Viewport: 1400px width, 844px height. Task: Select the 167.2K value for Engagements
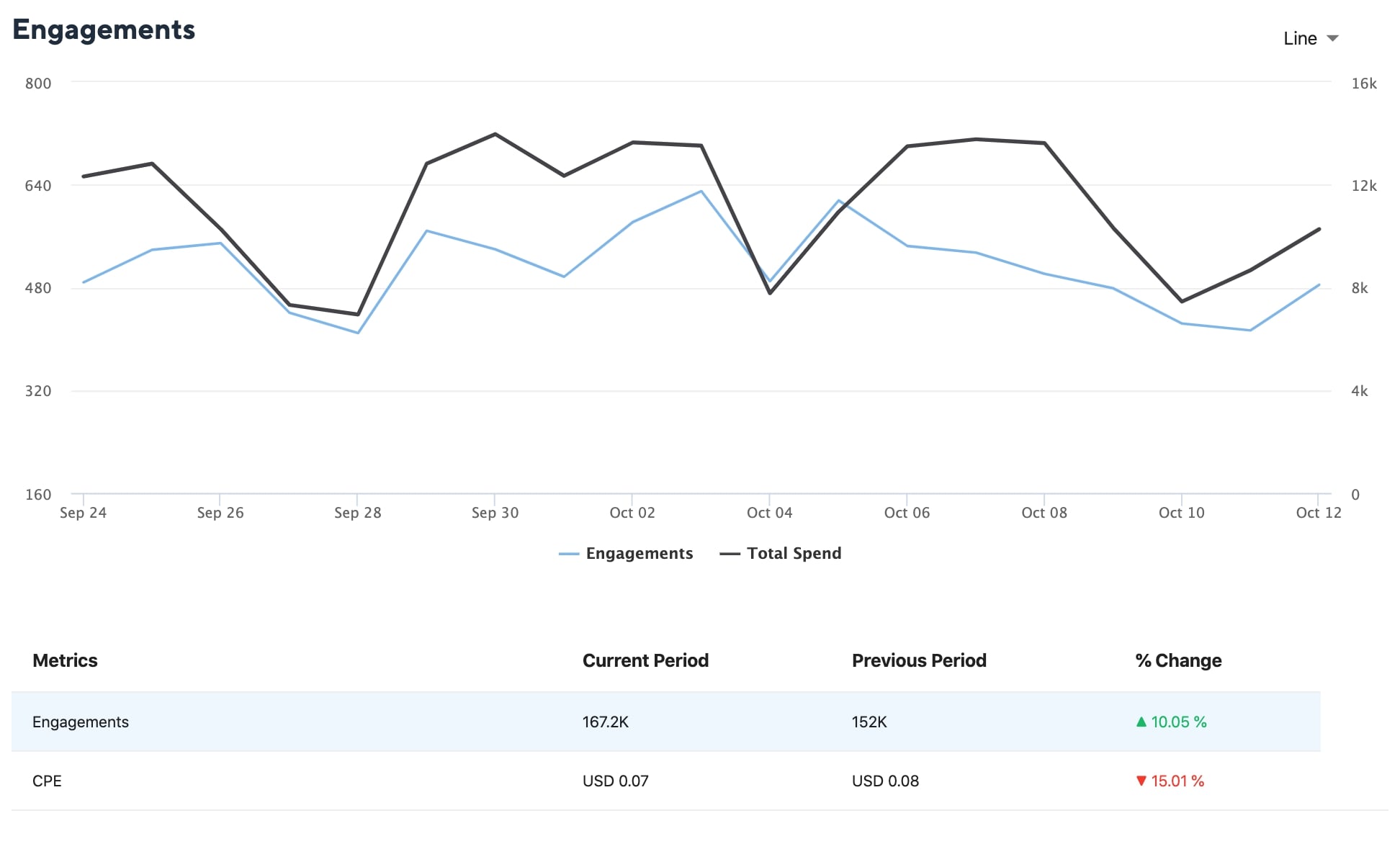coord(606,722)
